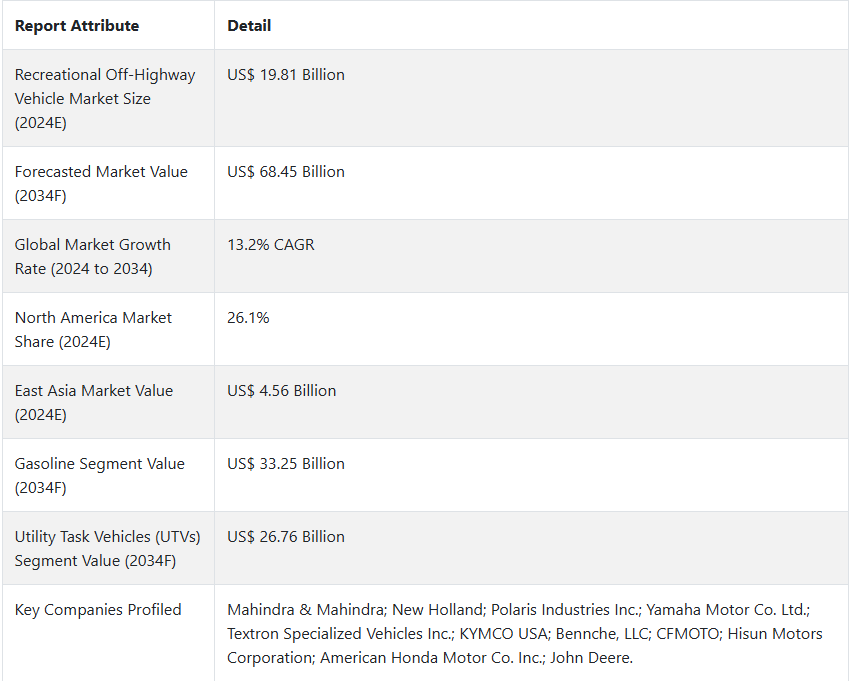Select the North America Market Share cell
This screenshot has width=850, height=681.
click(x=93, y=329)
